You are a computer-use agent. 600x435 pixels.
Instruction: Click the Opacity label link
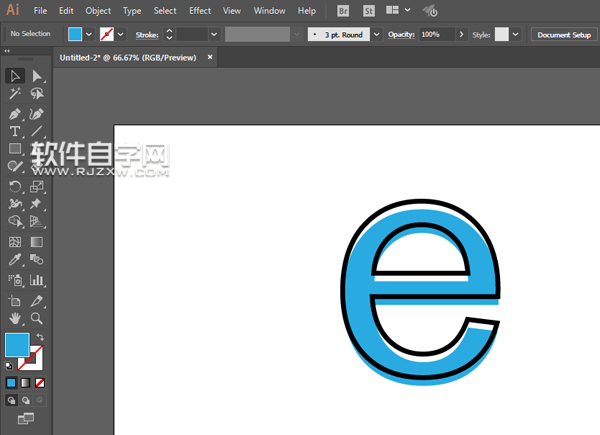401,34
